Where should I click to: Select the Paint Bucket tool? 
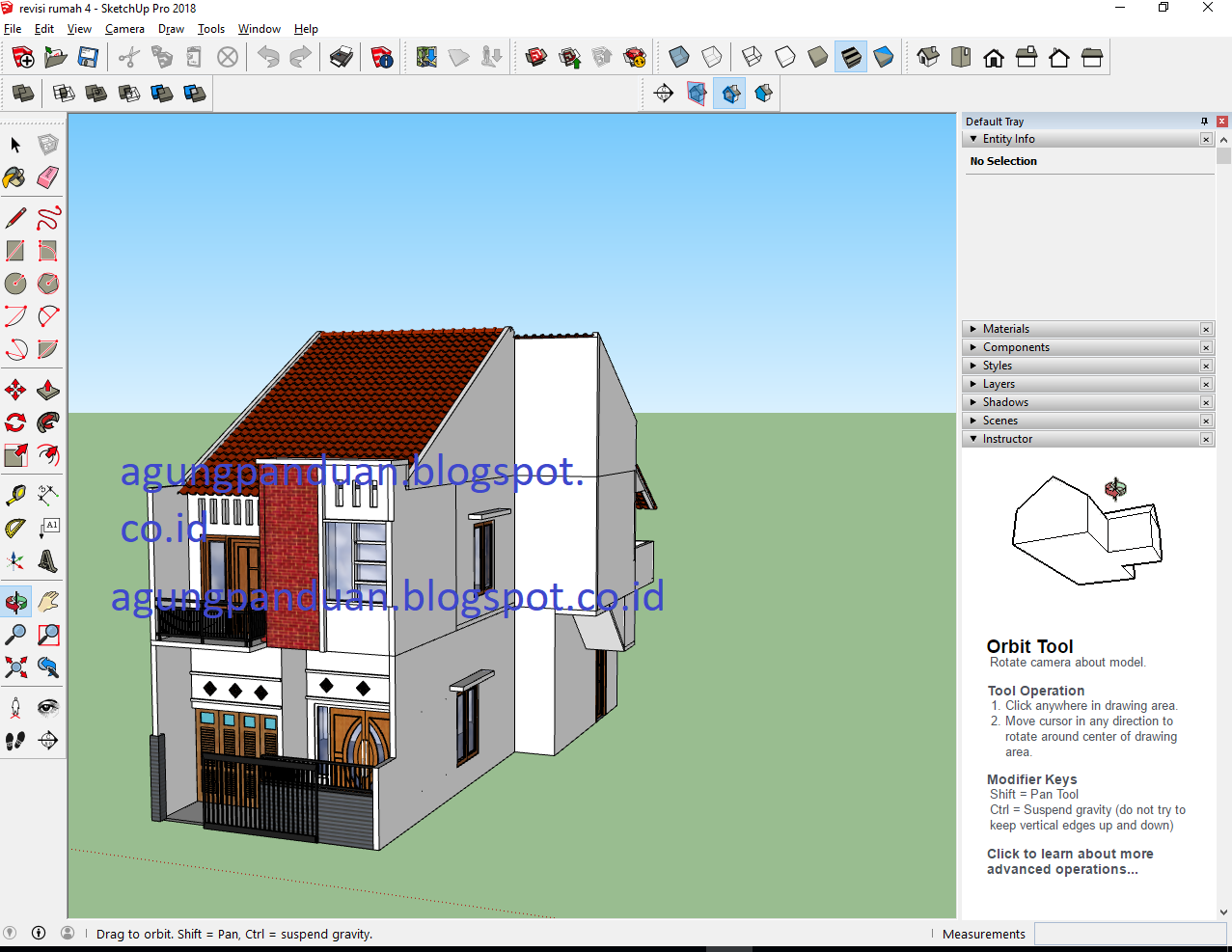point(14,177)
